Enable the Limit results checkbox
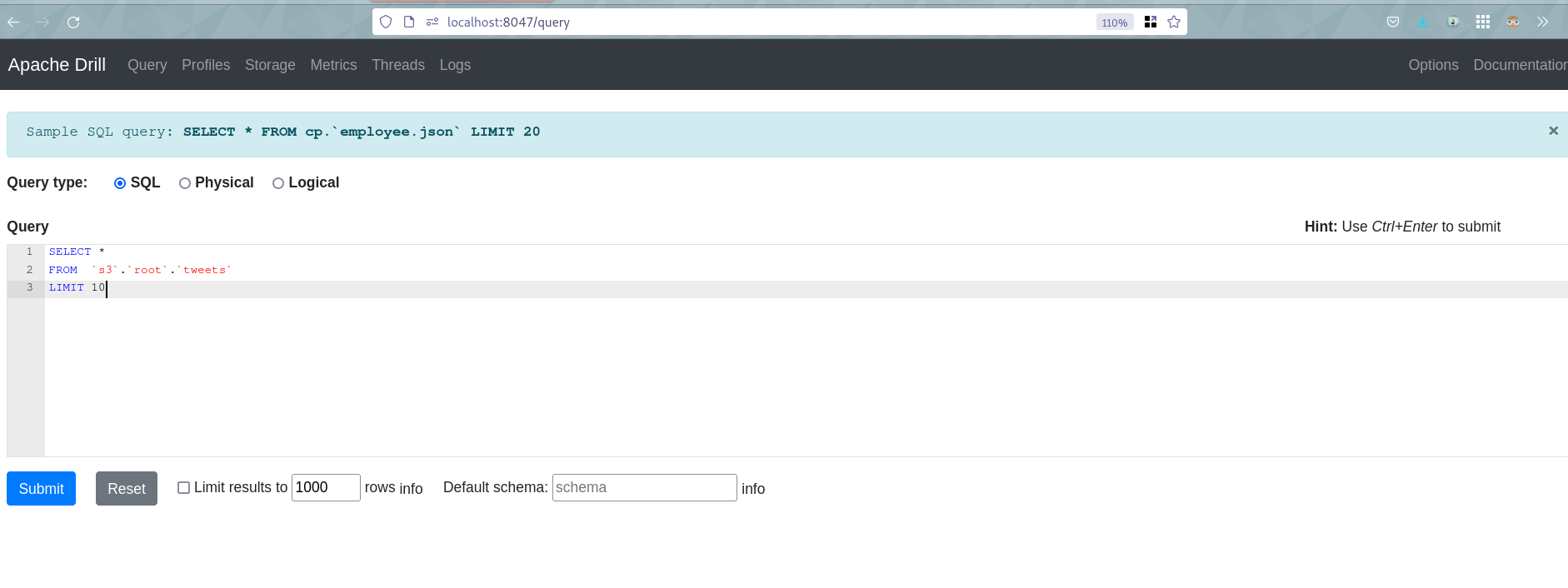The width and height of the screenshot is (1568, 588). tap(183, 488)
